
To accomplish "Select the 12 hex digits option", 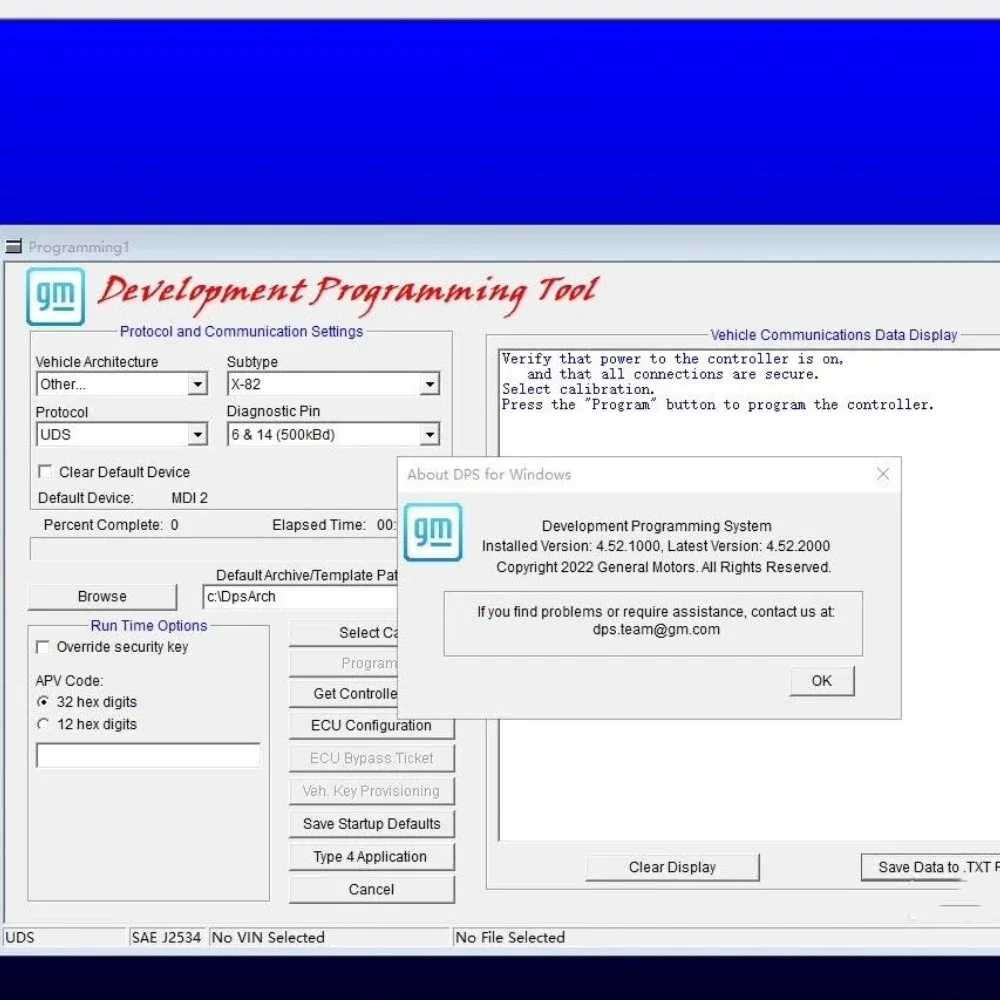I will (43, 724).
